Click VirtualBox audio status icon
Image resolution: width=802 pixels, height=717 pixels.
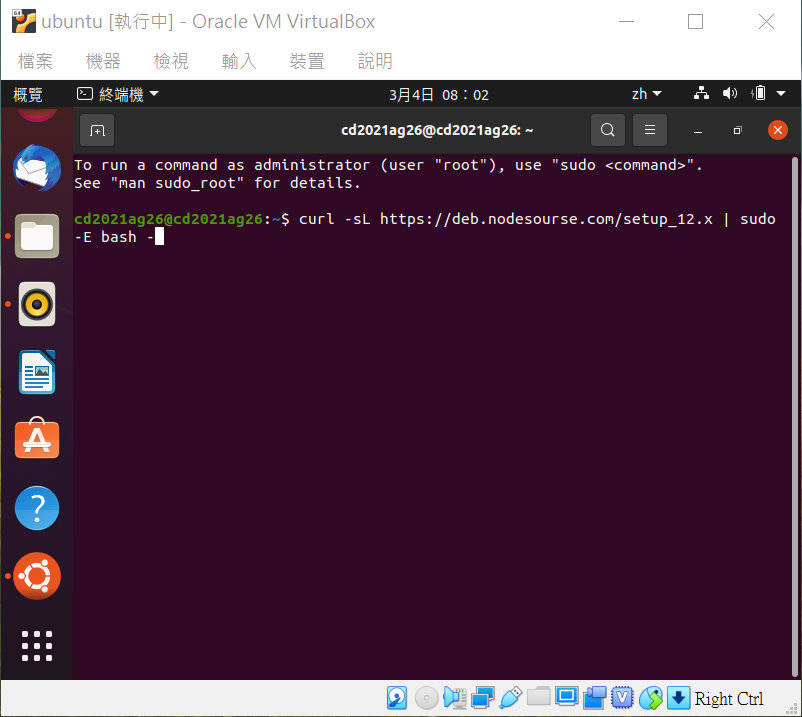(x=455, y=698)
